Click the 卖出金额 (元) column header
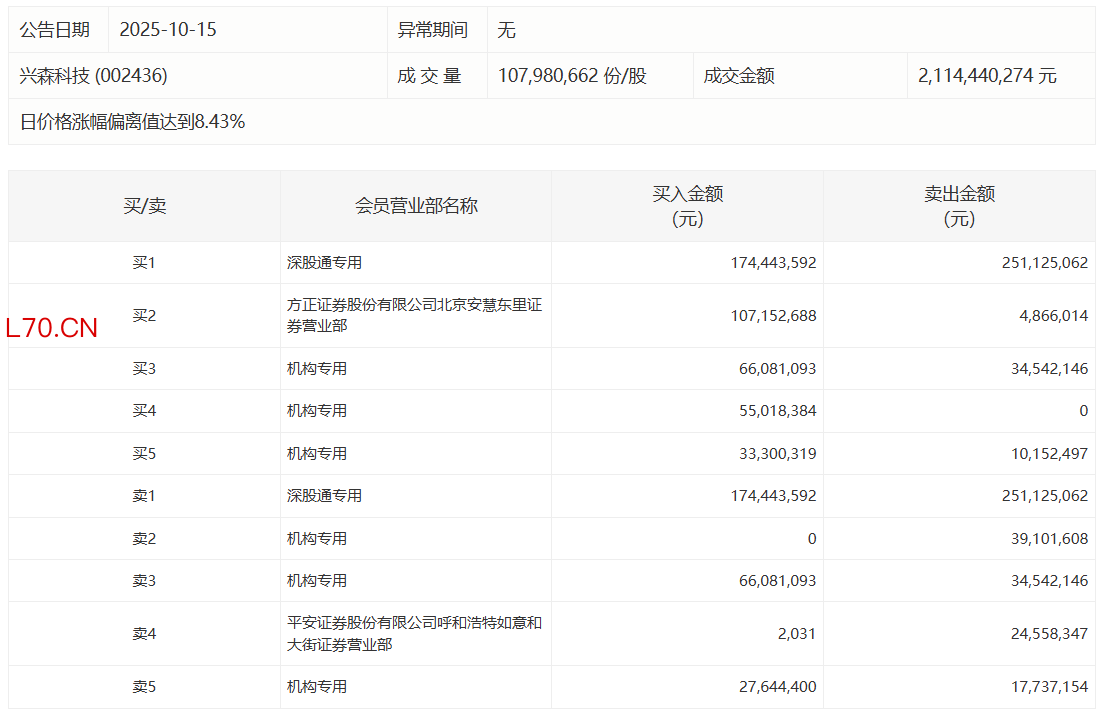The image size is (1101, 715). coord(959,206)
